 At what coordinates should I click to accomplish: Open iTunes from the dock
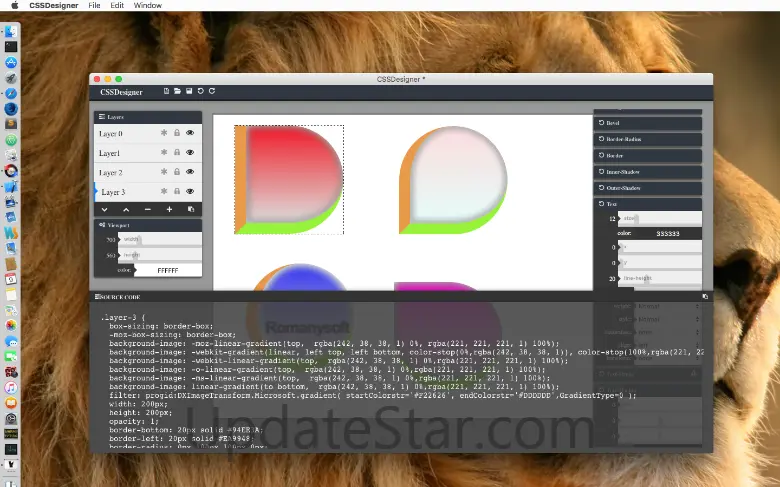[11, 388]
